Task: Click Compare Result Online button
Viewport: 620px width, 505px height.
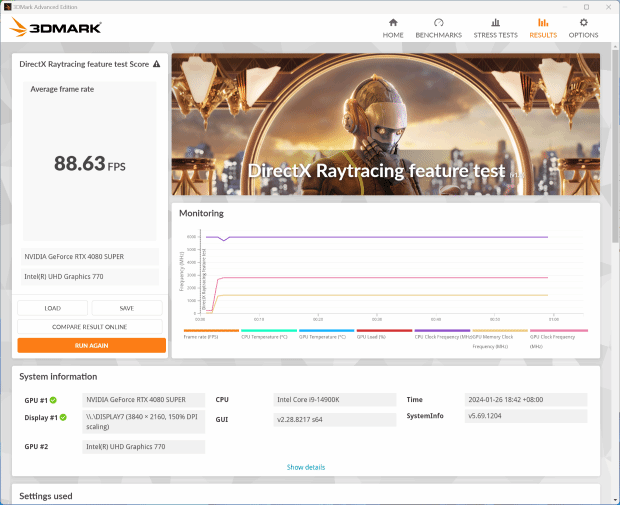Action: [x=90, y=327]
